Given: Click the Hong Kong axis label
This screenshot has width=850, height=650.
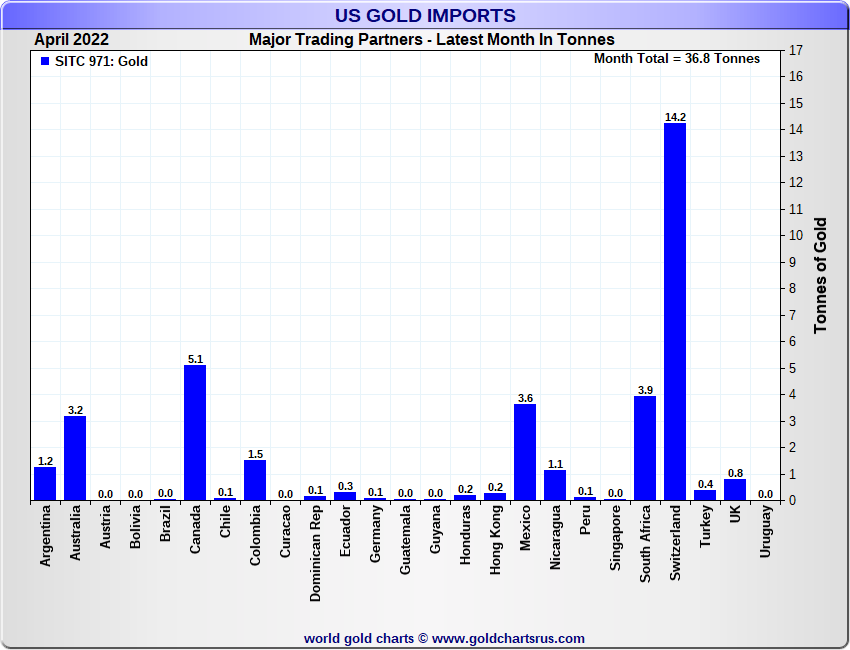Looking at the screenshot, I should 496,545.
